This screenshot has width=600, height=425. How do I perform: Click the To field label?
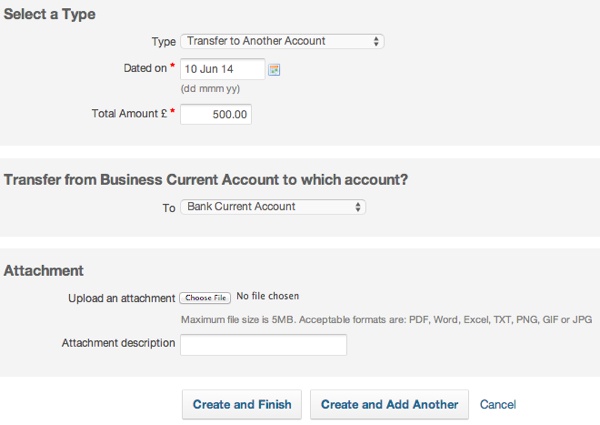(169, 207)
